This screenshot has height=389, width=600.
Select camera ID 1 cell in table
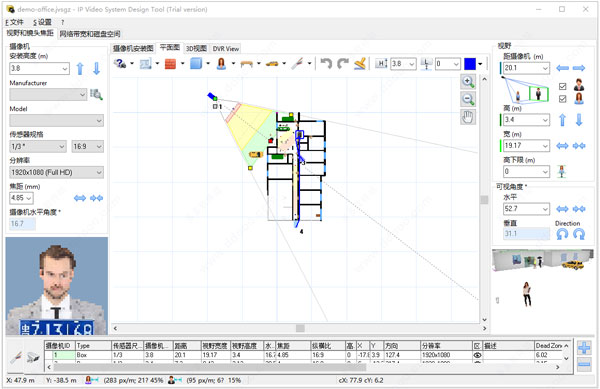click(x=64, y=355)
